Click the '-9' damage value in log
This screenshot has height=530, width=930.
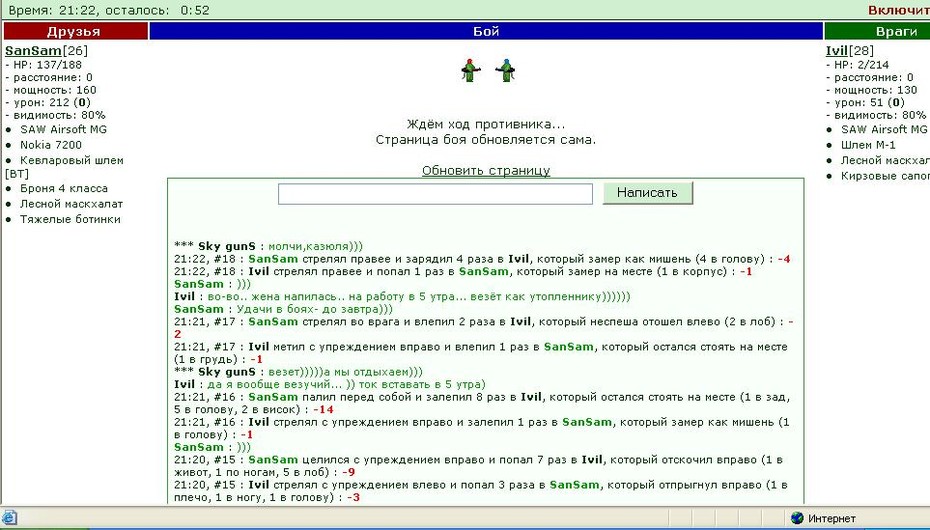coord(349,472)
